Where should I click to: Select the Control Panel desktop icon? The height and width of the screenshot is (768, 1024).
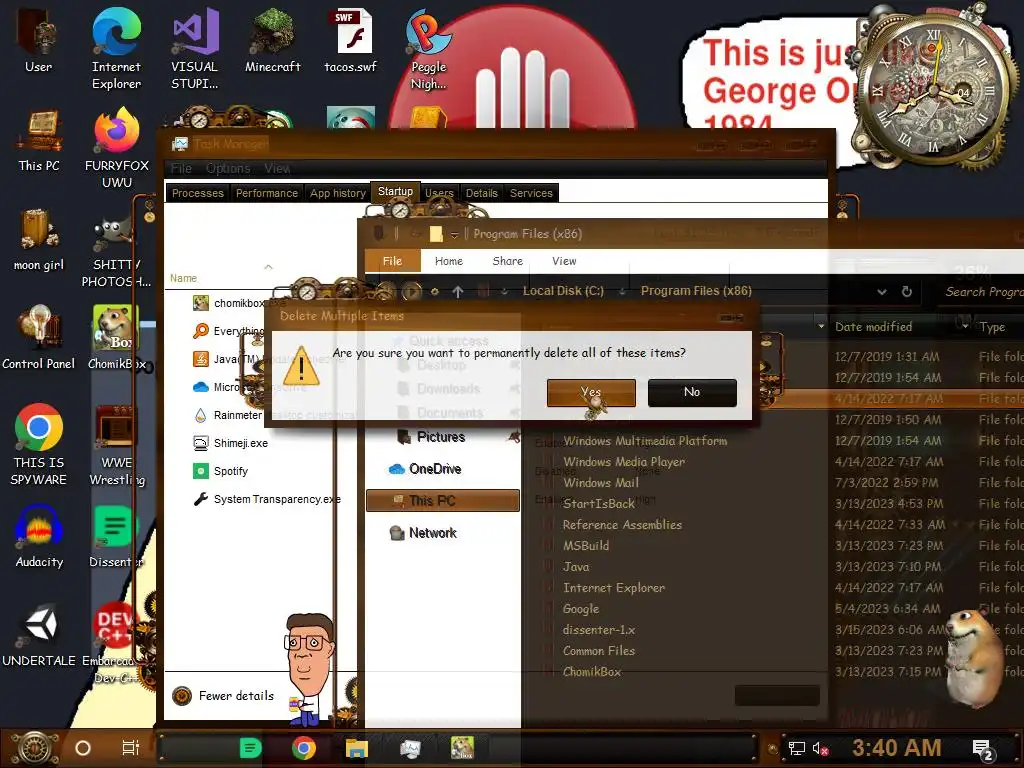(39, 338)
